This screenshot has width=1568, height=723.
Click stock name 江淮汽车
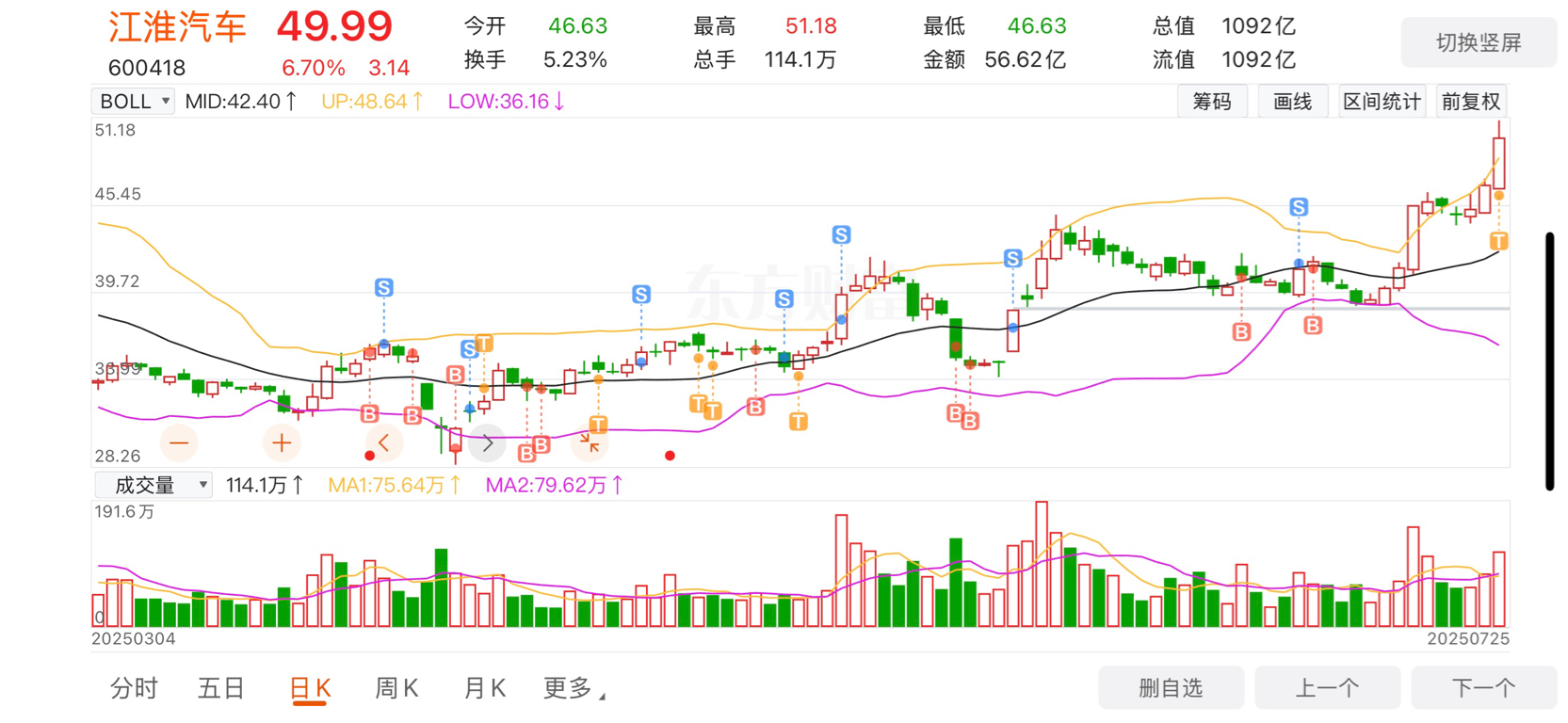point(177,27)
